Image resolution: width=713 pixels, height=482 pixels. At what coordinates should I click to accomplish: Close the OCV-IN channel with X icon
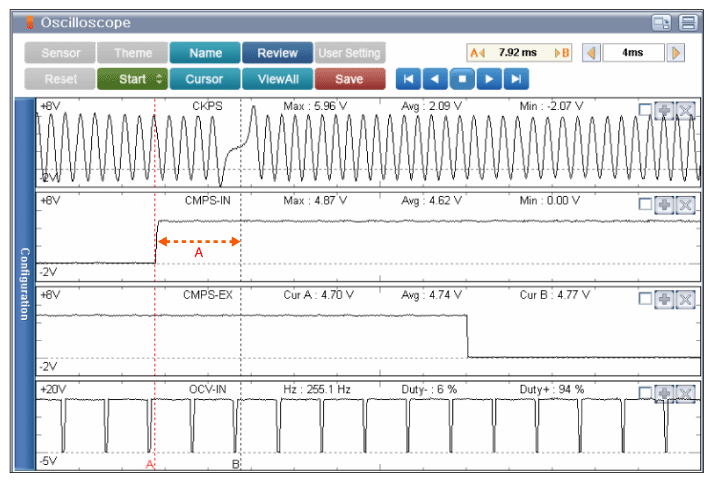coord(685,394)
